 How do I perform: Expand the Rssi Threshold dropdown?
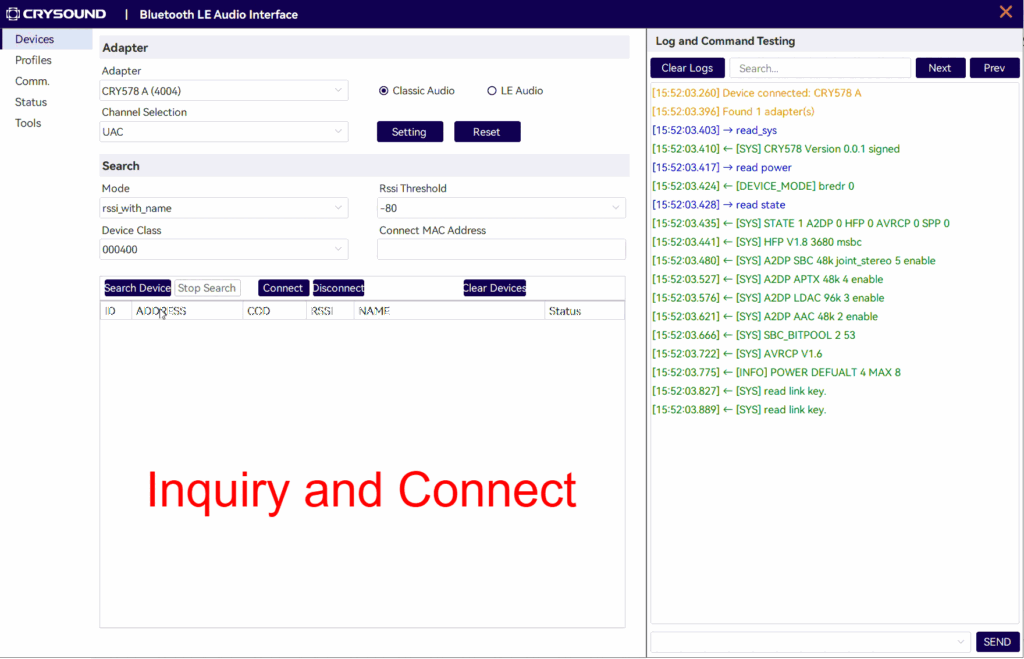click(x=501, y=208)
